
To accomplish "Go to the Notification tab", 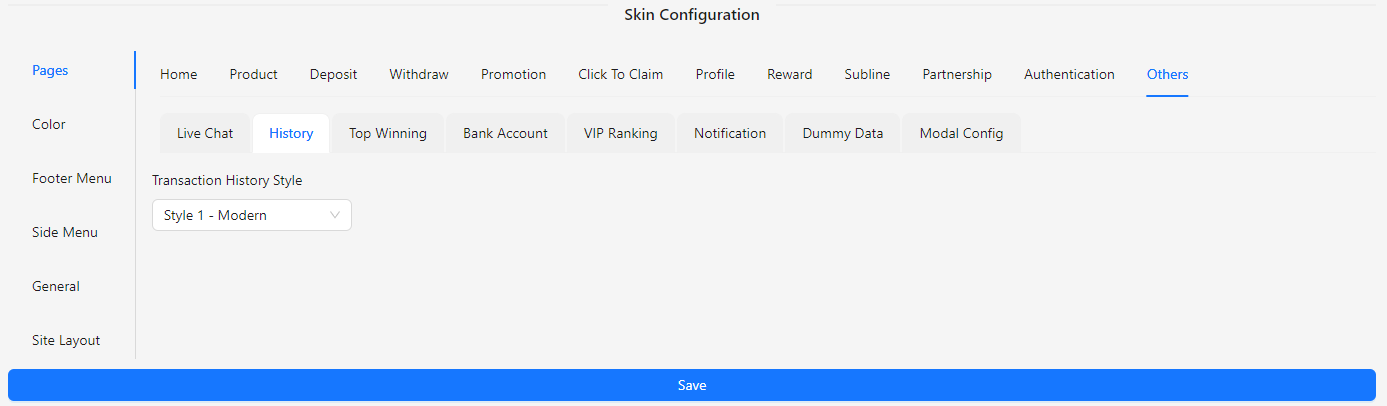I will [730, 133].
